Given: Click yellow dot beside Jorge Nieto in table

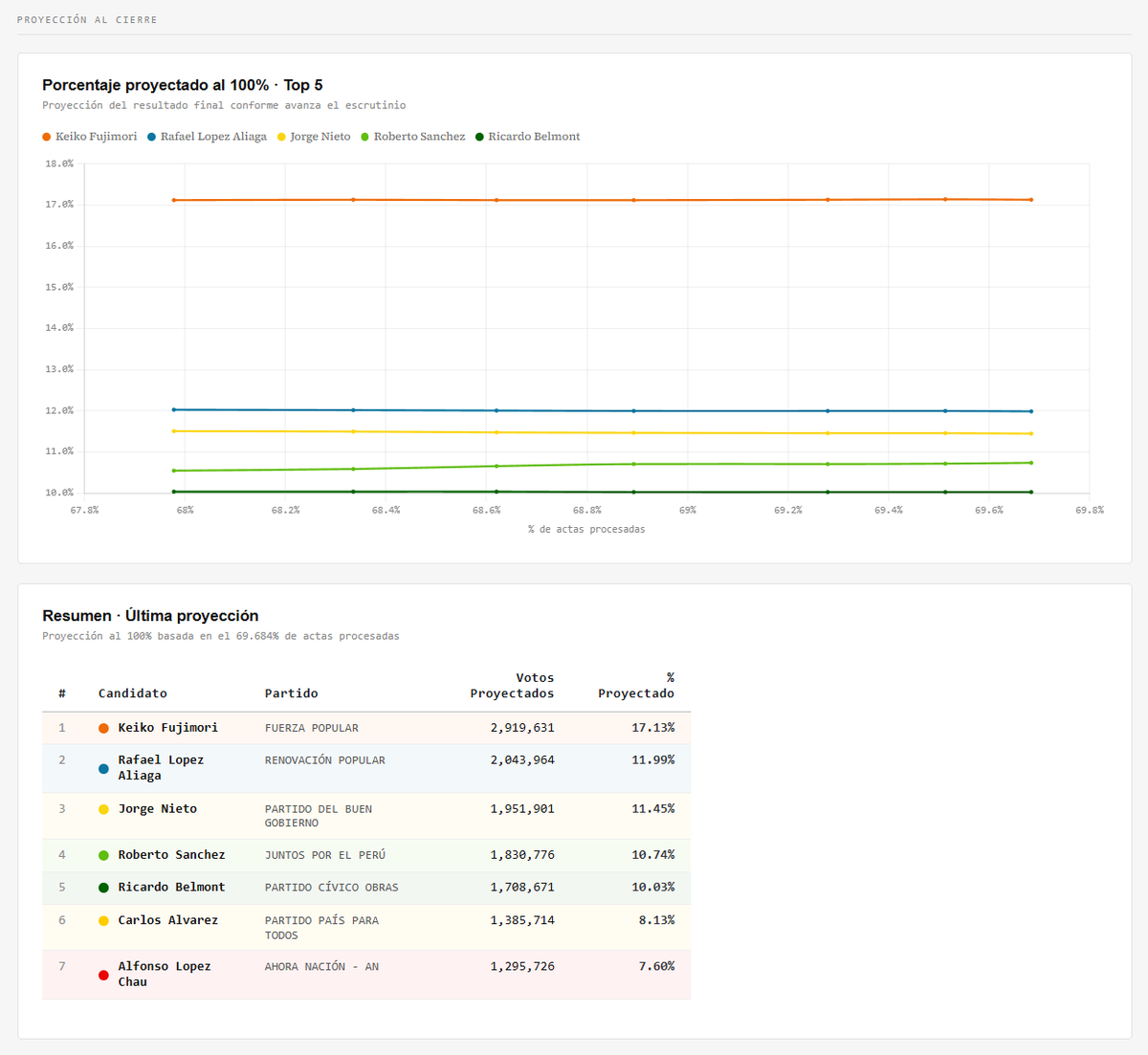Looking at the screenshot, I should [103, 809].
